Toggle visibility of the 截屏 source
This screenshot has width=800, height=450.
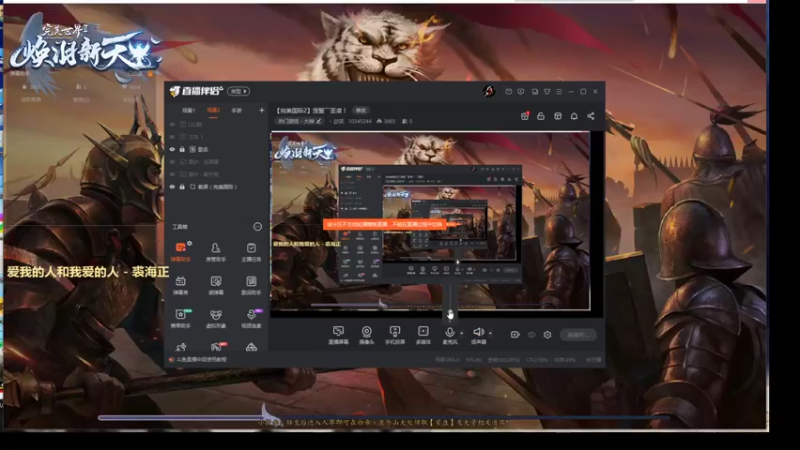[172, 187]
